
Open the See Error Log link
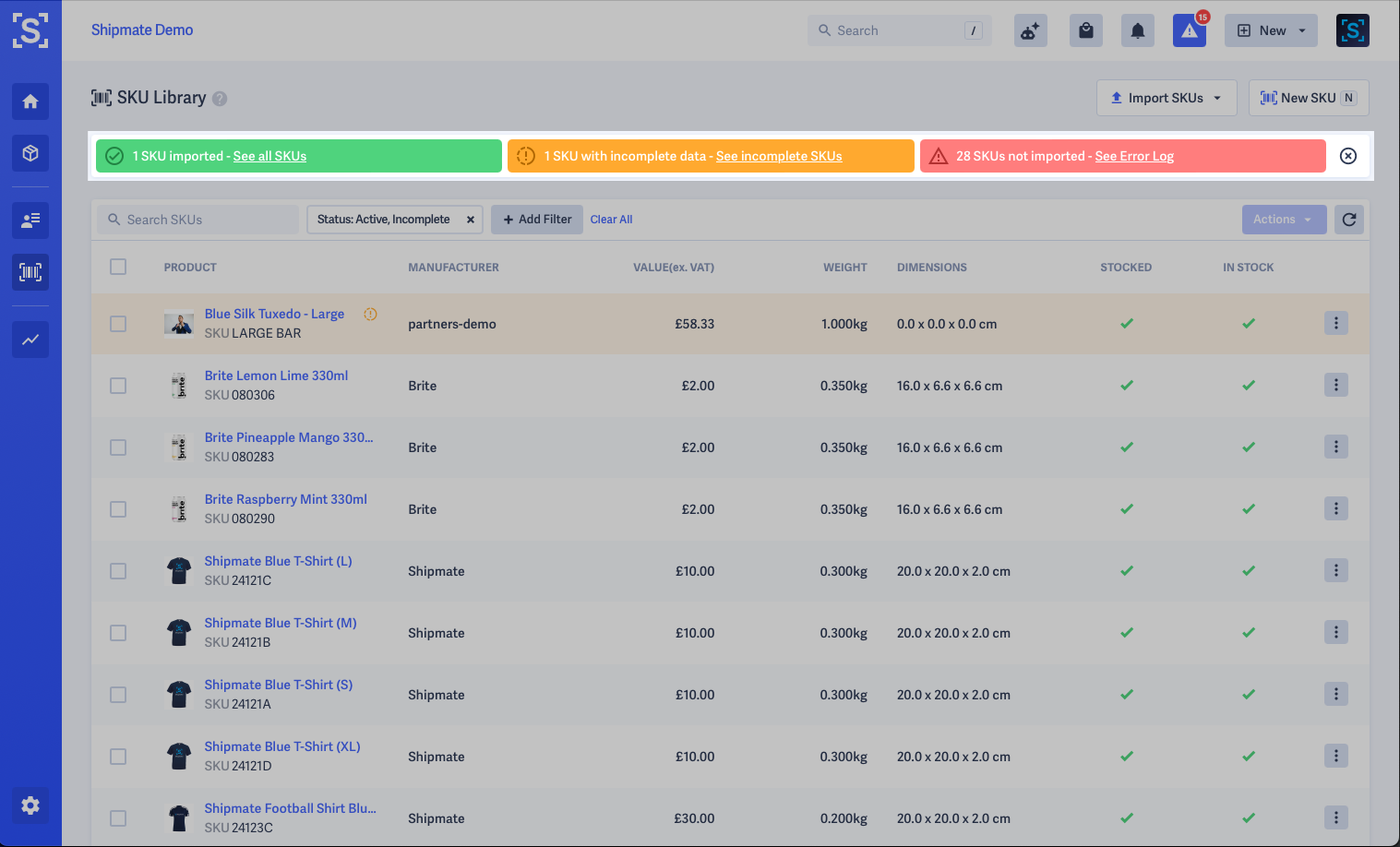1134,156
